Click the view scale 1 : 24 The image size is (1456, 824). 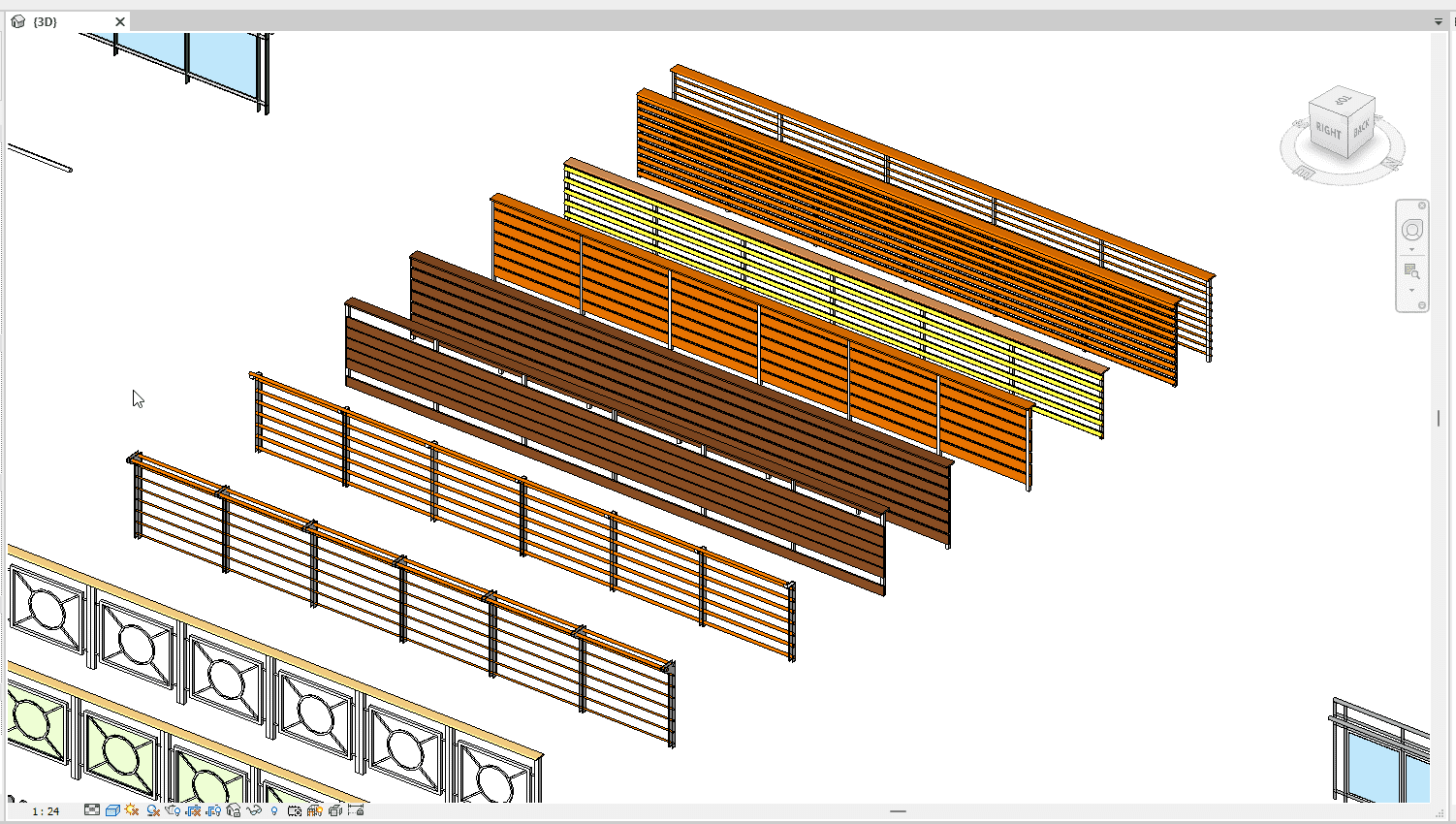tap(46, 811)
